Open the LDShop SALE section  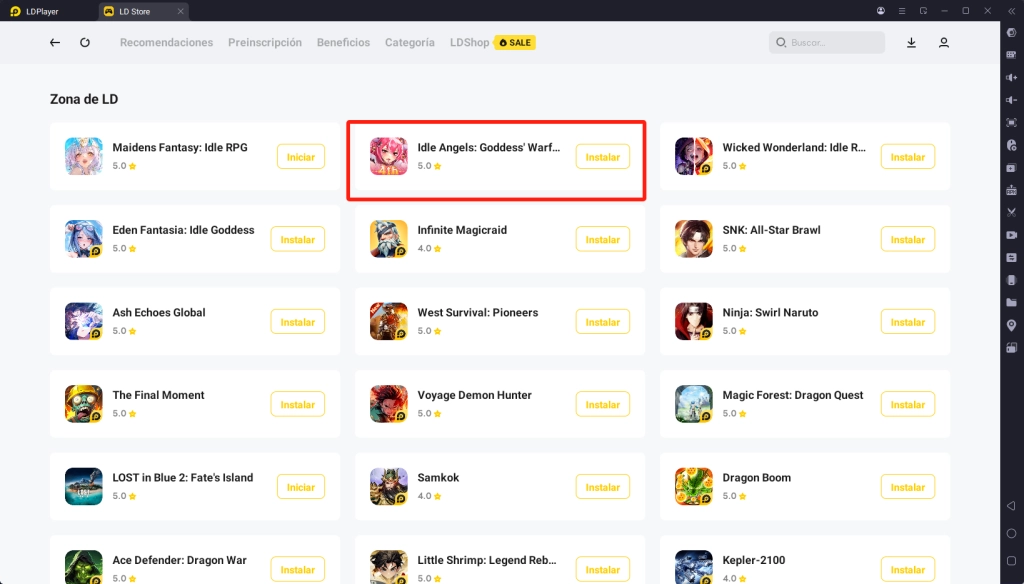pos(492,42)
